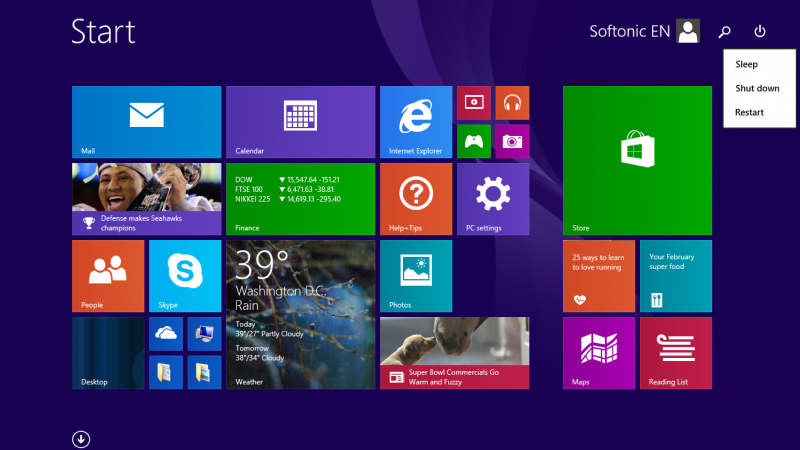
Task: Open the Music headphones tile
Action: click(512, 102)
